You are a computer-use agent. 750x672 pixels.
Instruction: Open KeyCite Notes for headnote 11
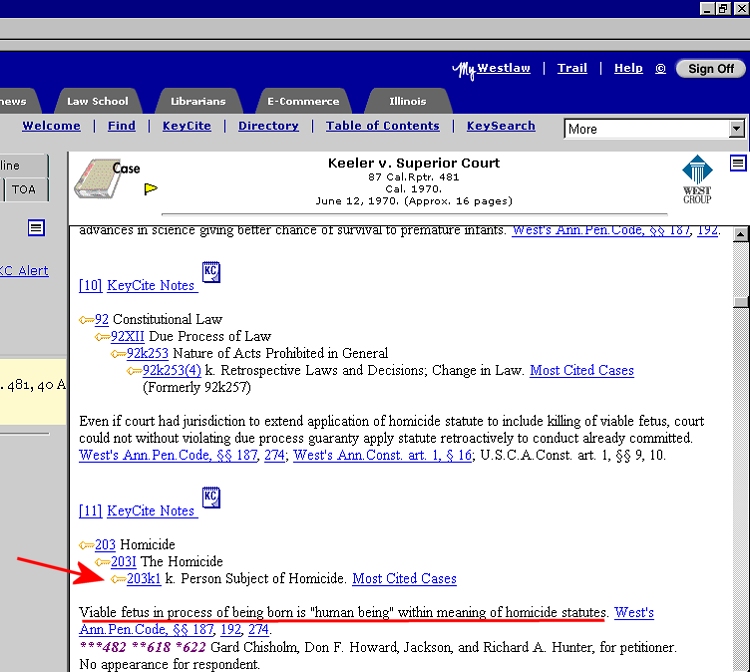151,511
